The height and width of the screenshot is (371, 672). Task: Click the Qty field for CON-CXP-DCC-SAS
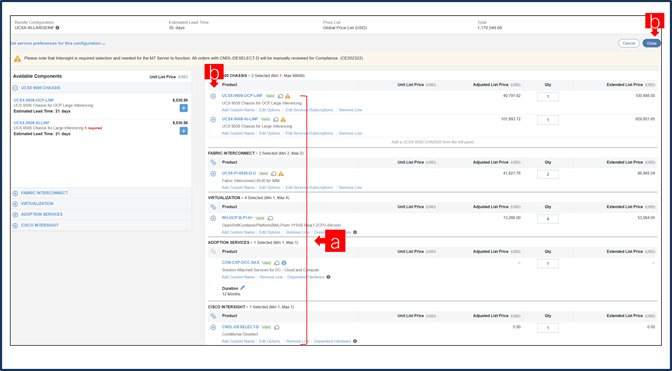548,263
